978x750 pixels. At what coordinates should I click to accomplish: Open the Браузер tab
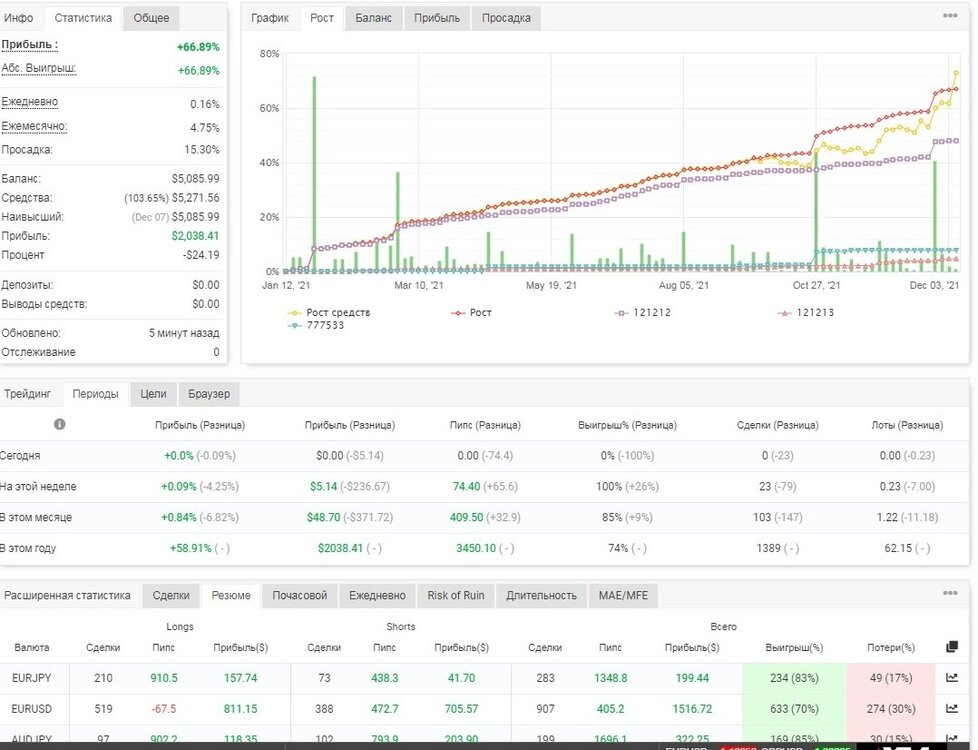[209, 394]
